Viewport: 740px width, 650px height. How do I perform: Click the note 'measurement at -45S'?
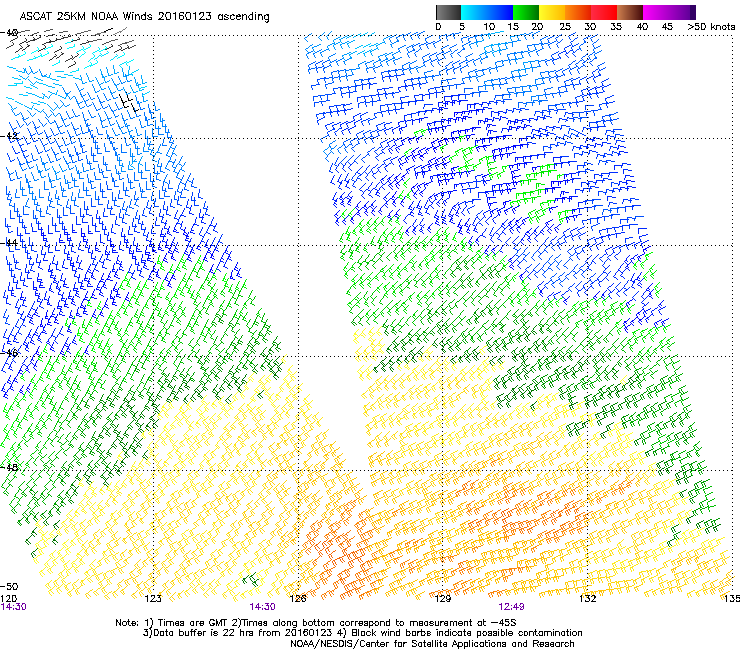461,623
